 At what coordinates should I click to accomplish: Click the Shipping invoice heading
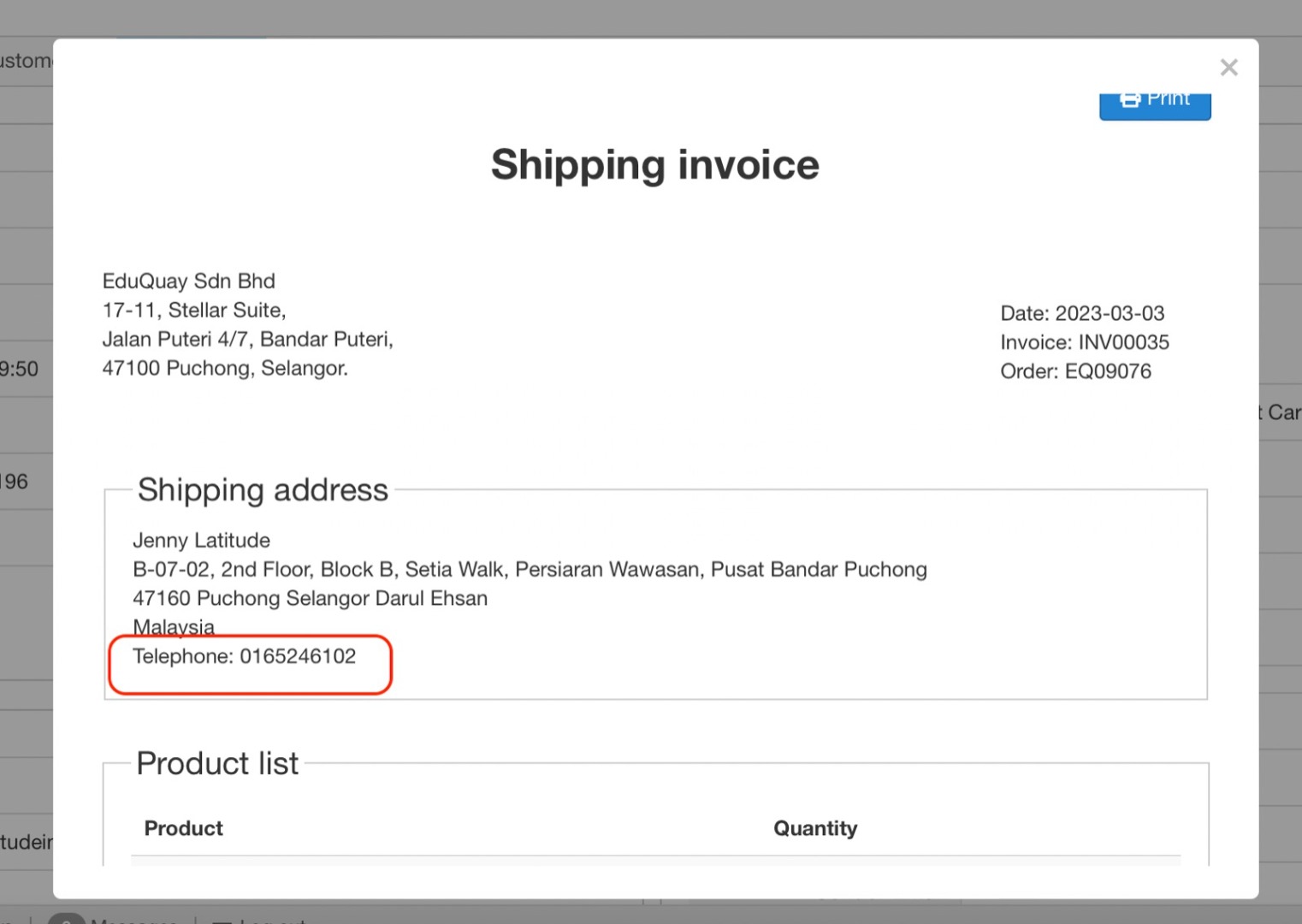click(x=654, y=164)
